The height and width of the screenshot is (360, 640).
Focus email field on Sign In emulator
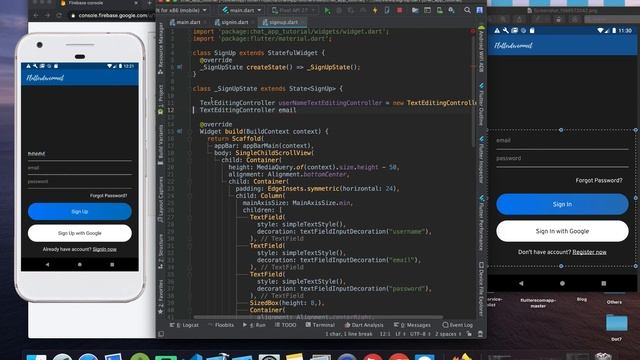[562, 141]
